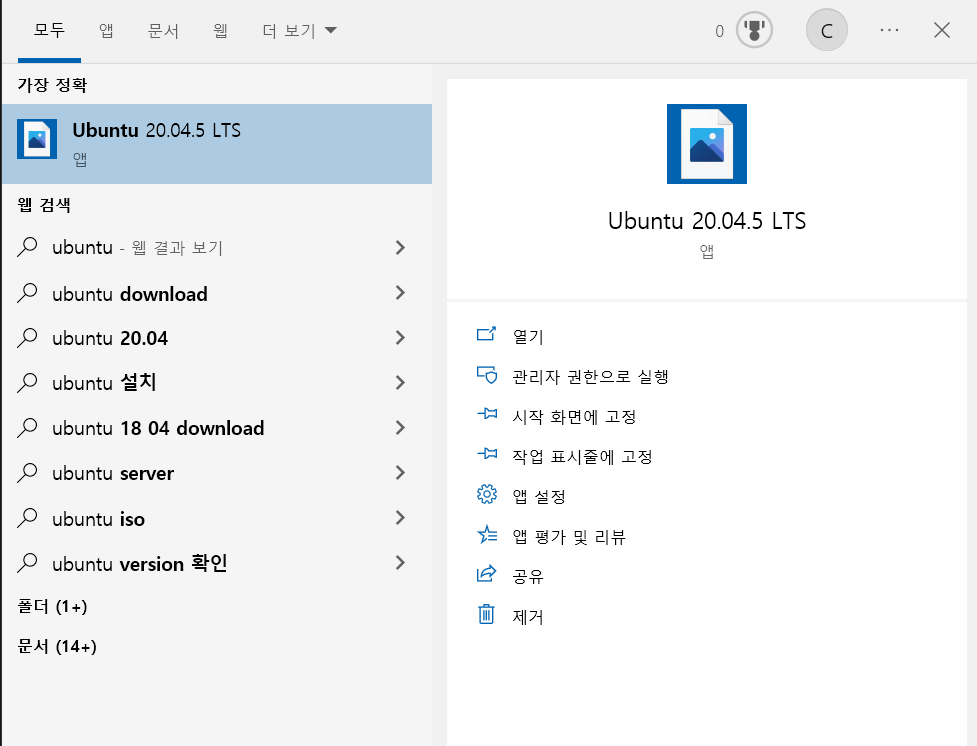Select 시작 화면에 고정
The height and width of the screenshot is (746, 977).
(x=574, y=416)
